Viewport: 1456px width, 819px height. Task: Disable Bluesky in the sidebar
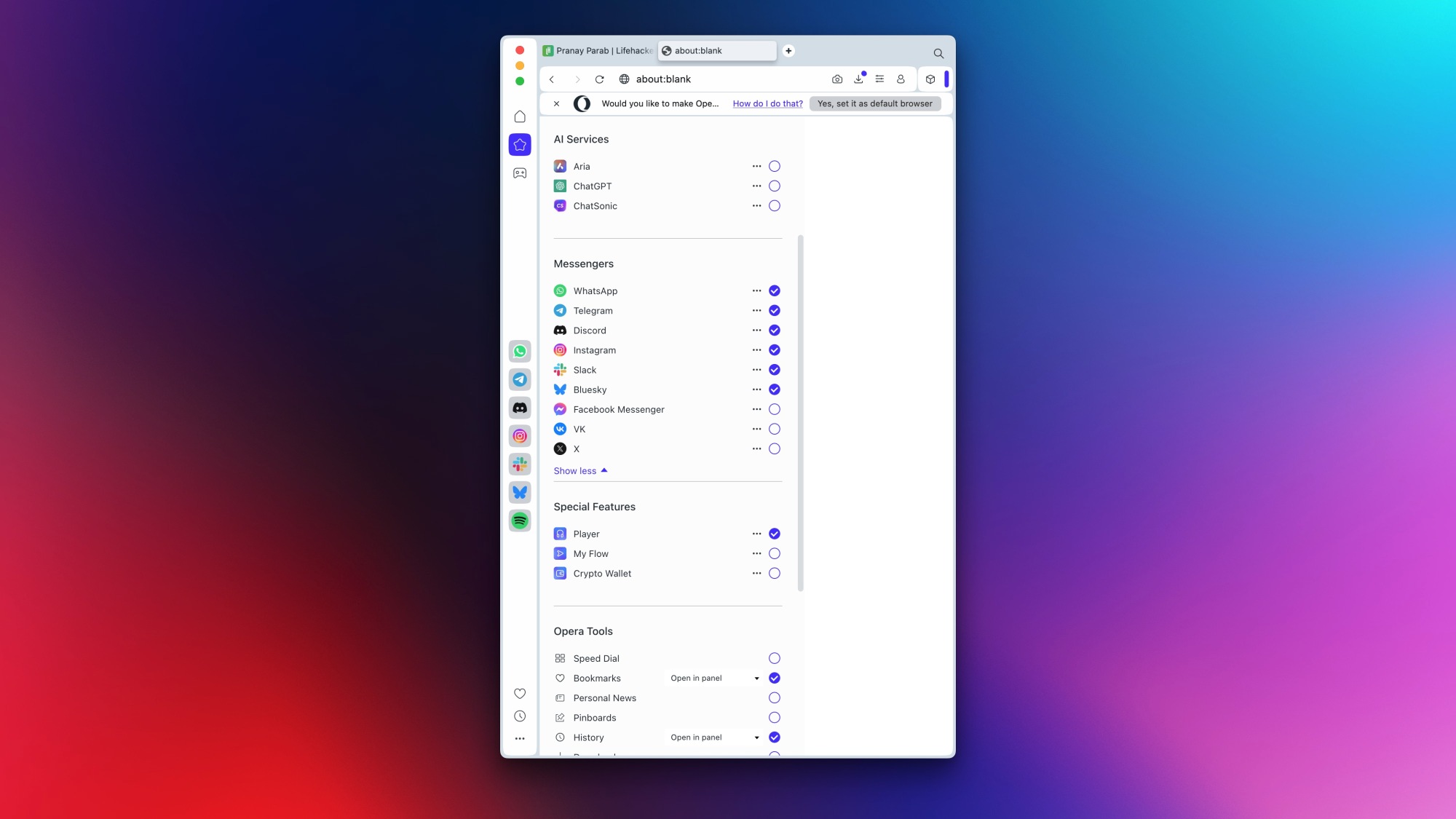[x=775, y=390]
